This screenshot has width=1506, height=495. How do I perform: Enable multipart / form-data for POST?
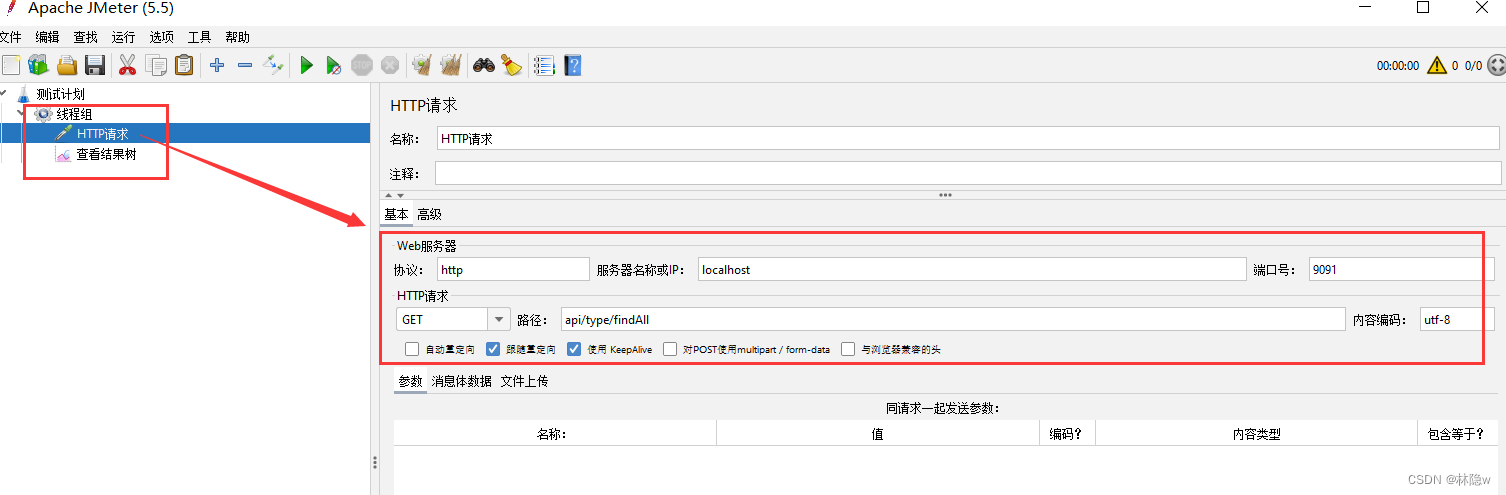point(670,349)
